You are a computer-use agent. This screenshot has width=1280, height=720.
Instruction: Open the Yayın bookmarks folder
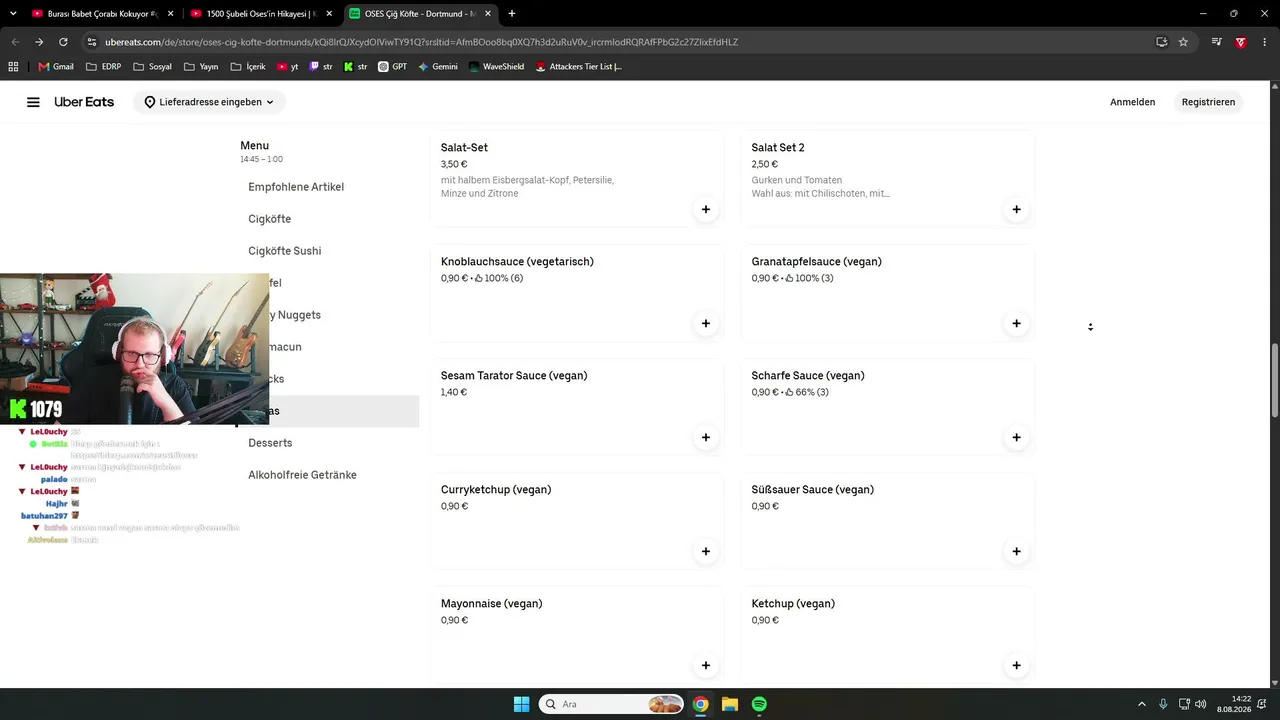pyautogui.click(x=200, y=67)
